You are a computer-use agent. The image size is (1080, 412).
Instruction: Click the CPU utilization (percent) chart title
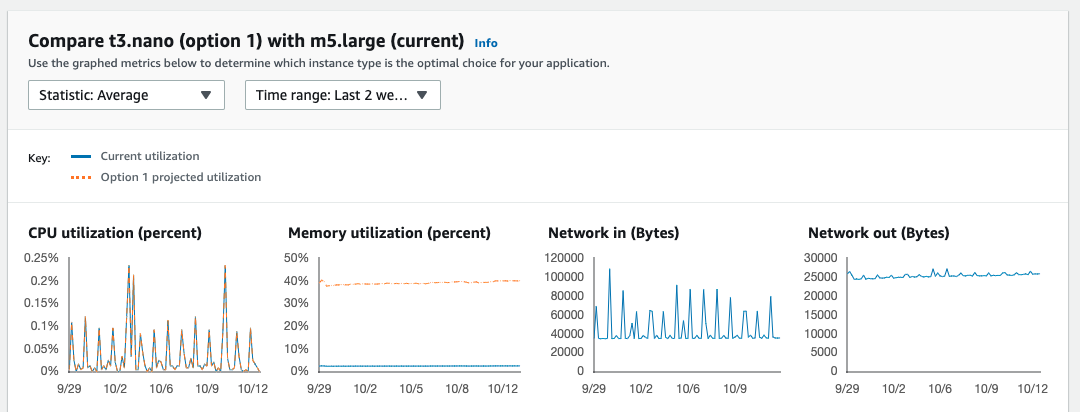pyautogui.click(x=115, y=233)
